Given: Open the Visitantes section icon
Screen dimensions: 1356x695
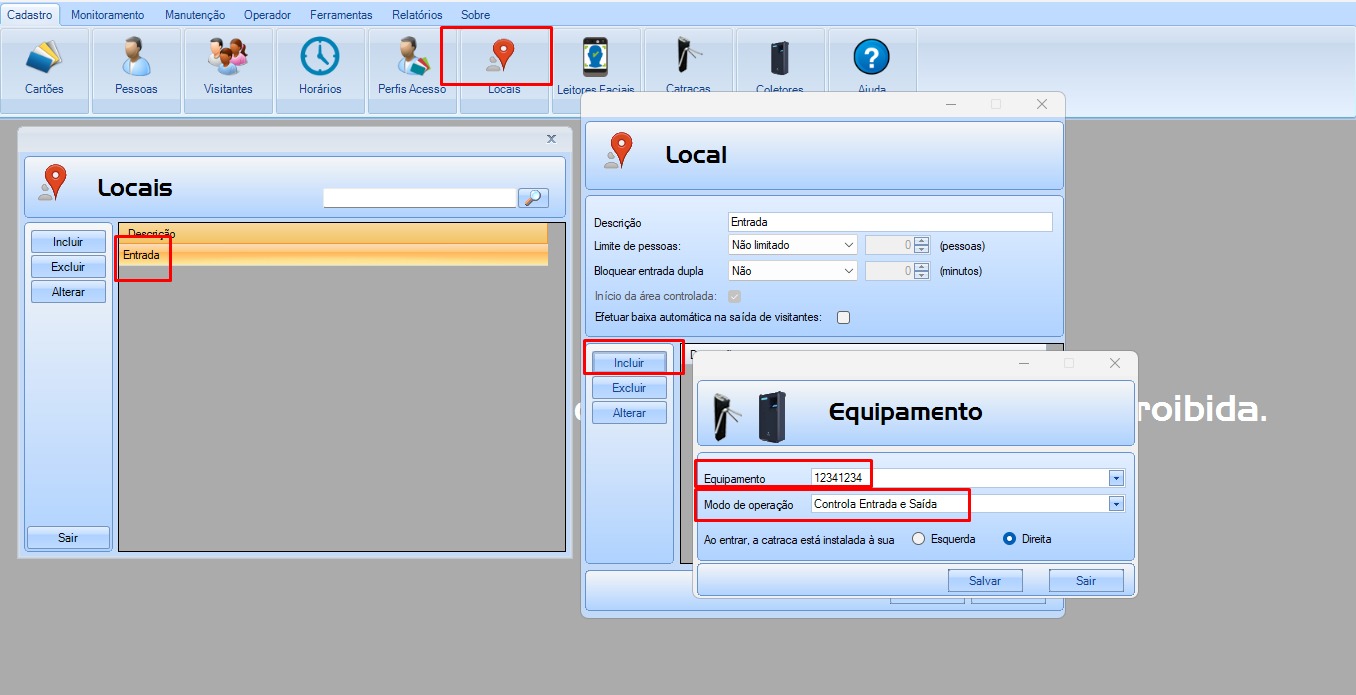Looking at the screenshot, I should click(228, 60).
